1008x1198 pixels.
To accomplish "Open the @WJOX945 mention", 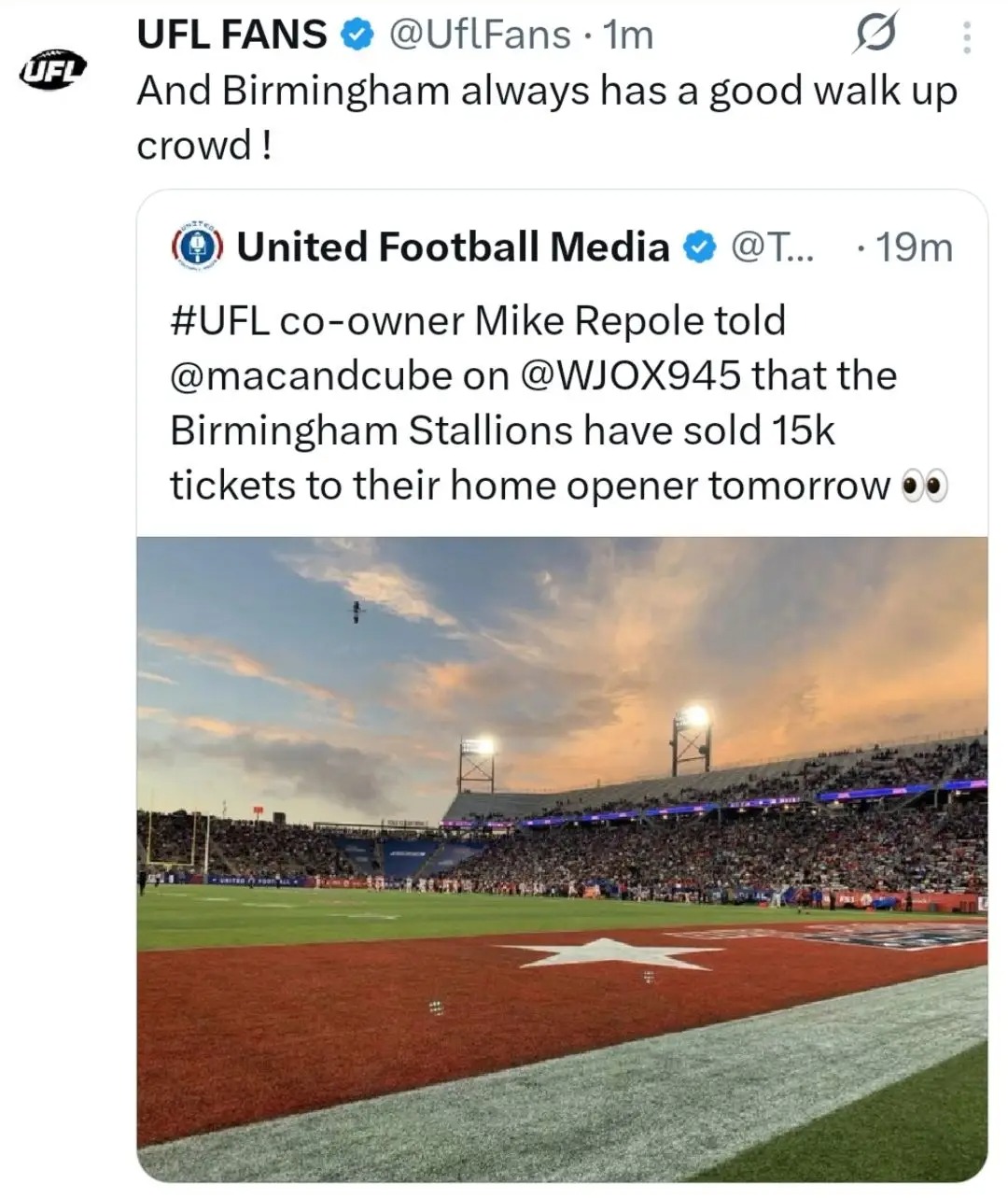I will [632, 375].
